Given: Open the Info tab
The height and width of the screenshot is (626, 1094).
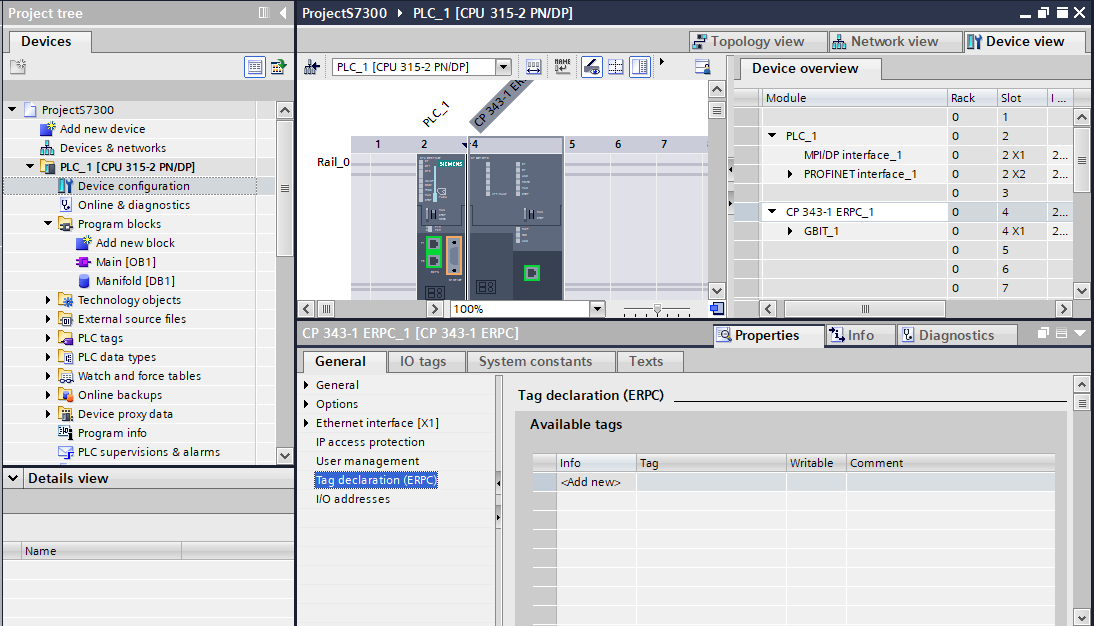Looking at the screenshot, I should point(860,336).
